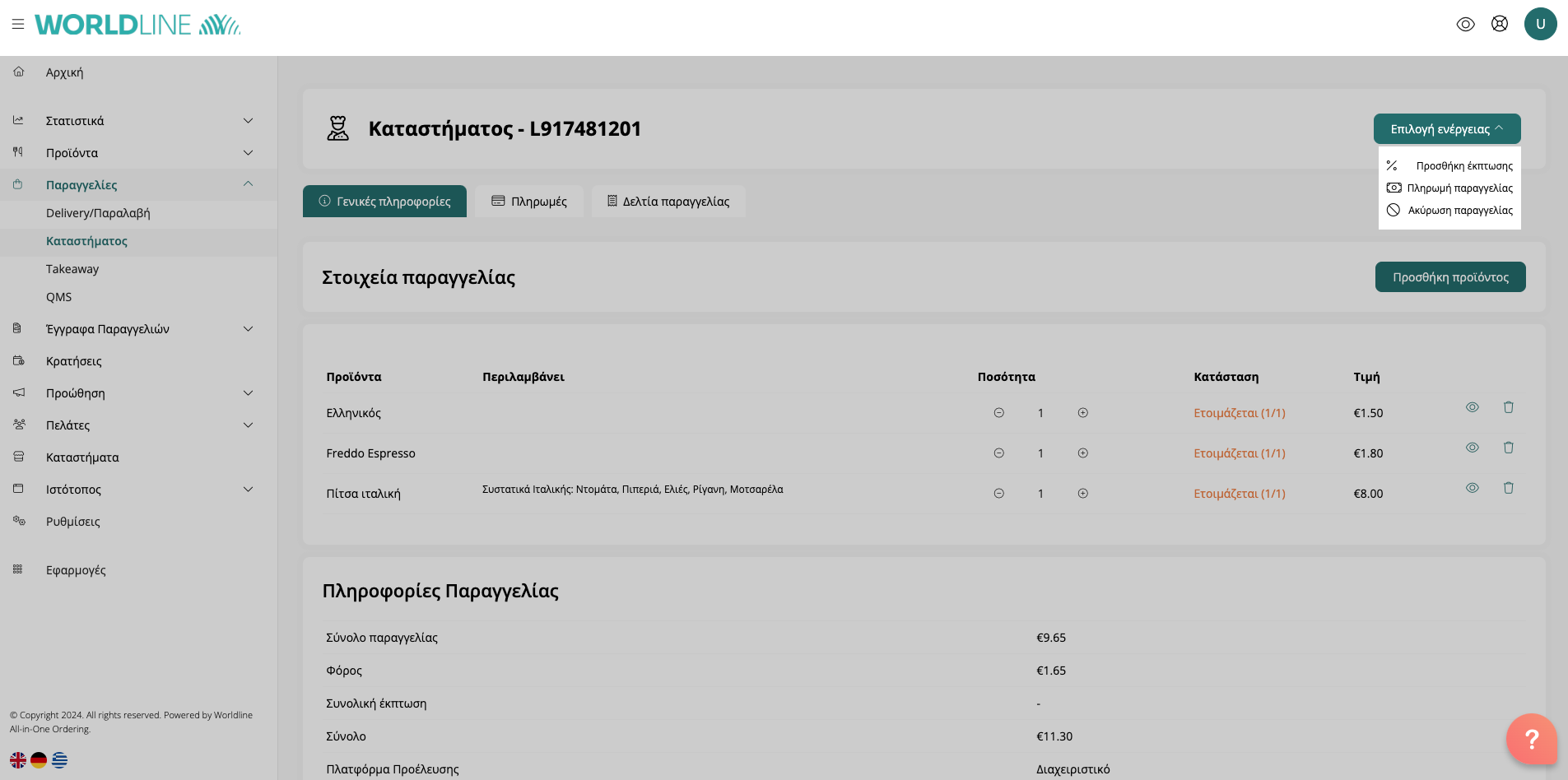Image resolution: width=1568 pixels, height=780 pixels.
Task: Click the orange help question mark bubble
Action: pyautogui.click(x=1531, y=739)
